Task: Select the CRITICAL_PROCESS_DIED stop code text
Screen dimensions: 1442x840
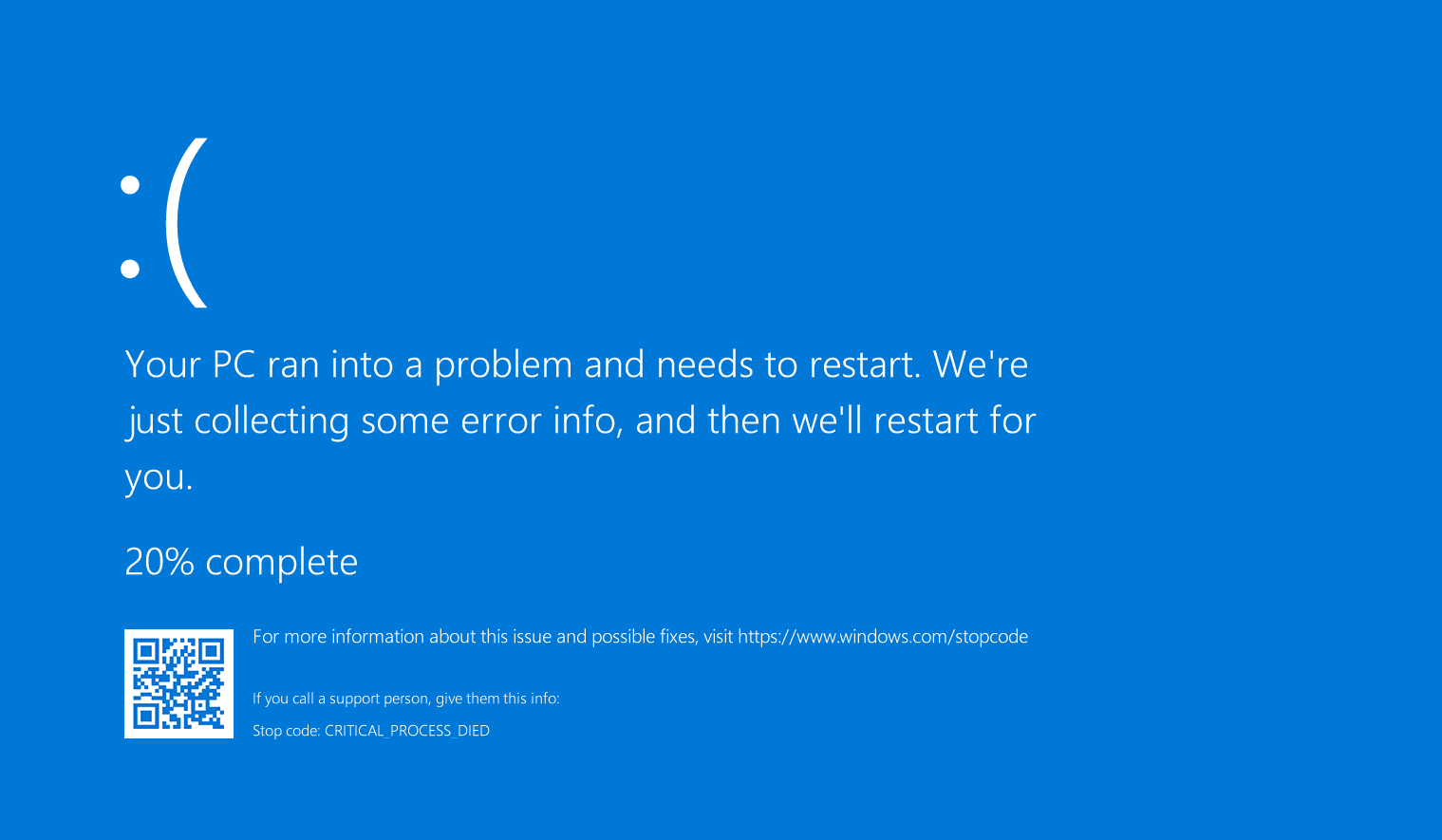Action: (x=407, y=731)
